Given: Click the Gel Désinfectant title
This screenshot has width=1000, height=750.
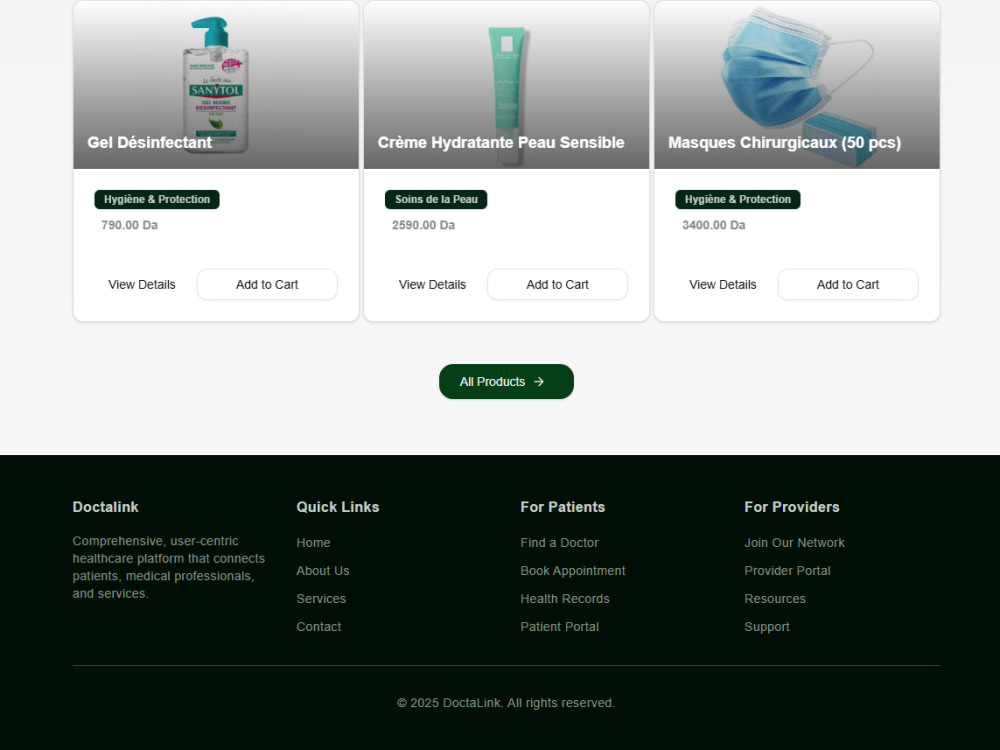Looking at the screenshot, I should pyautogui.click(x=150, y=142).
